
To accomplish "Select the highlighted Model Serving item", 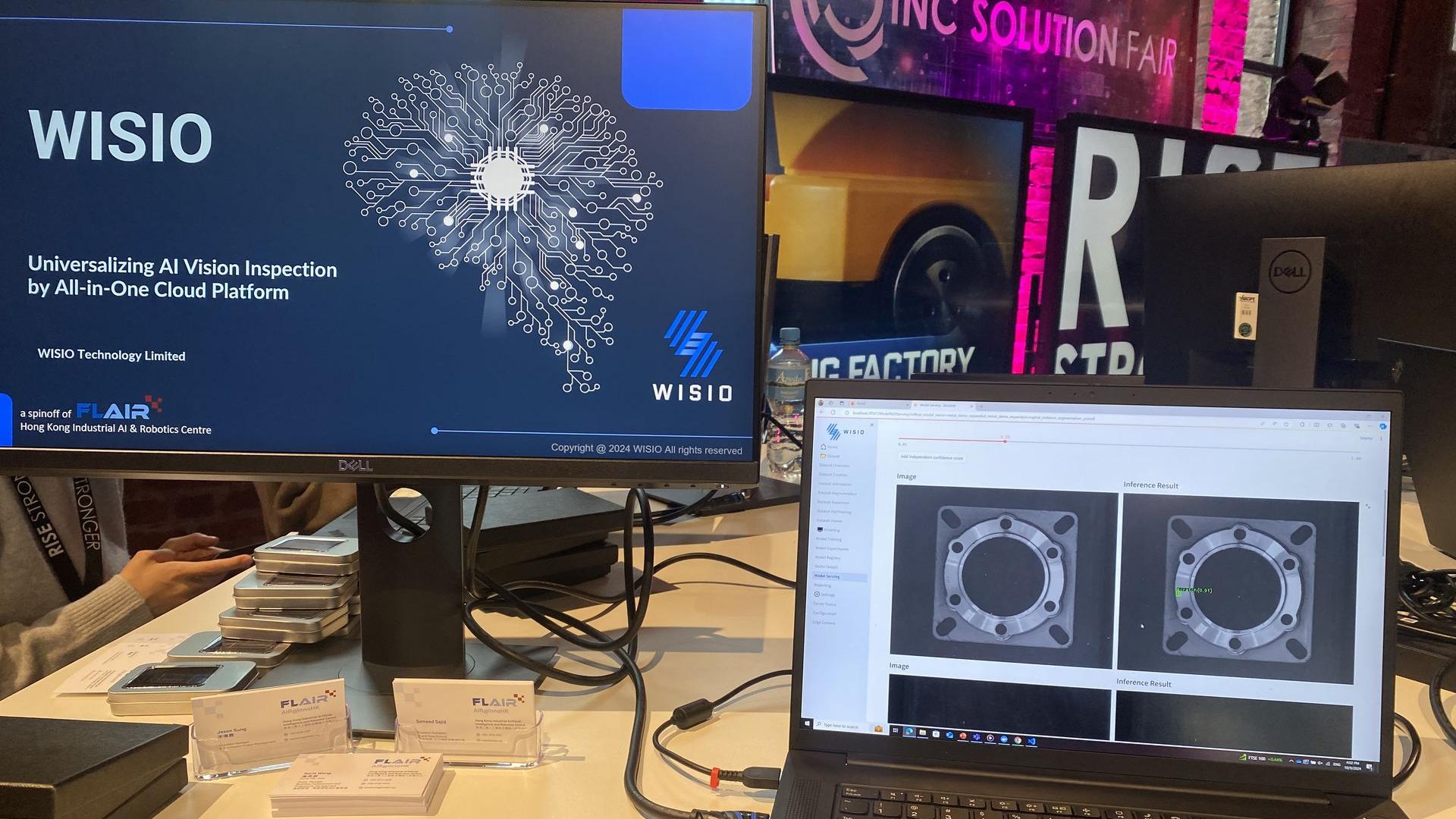I will click(x=839, y=576).
